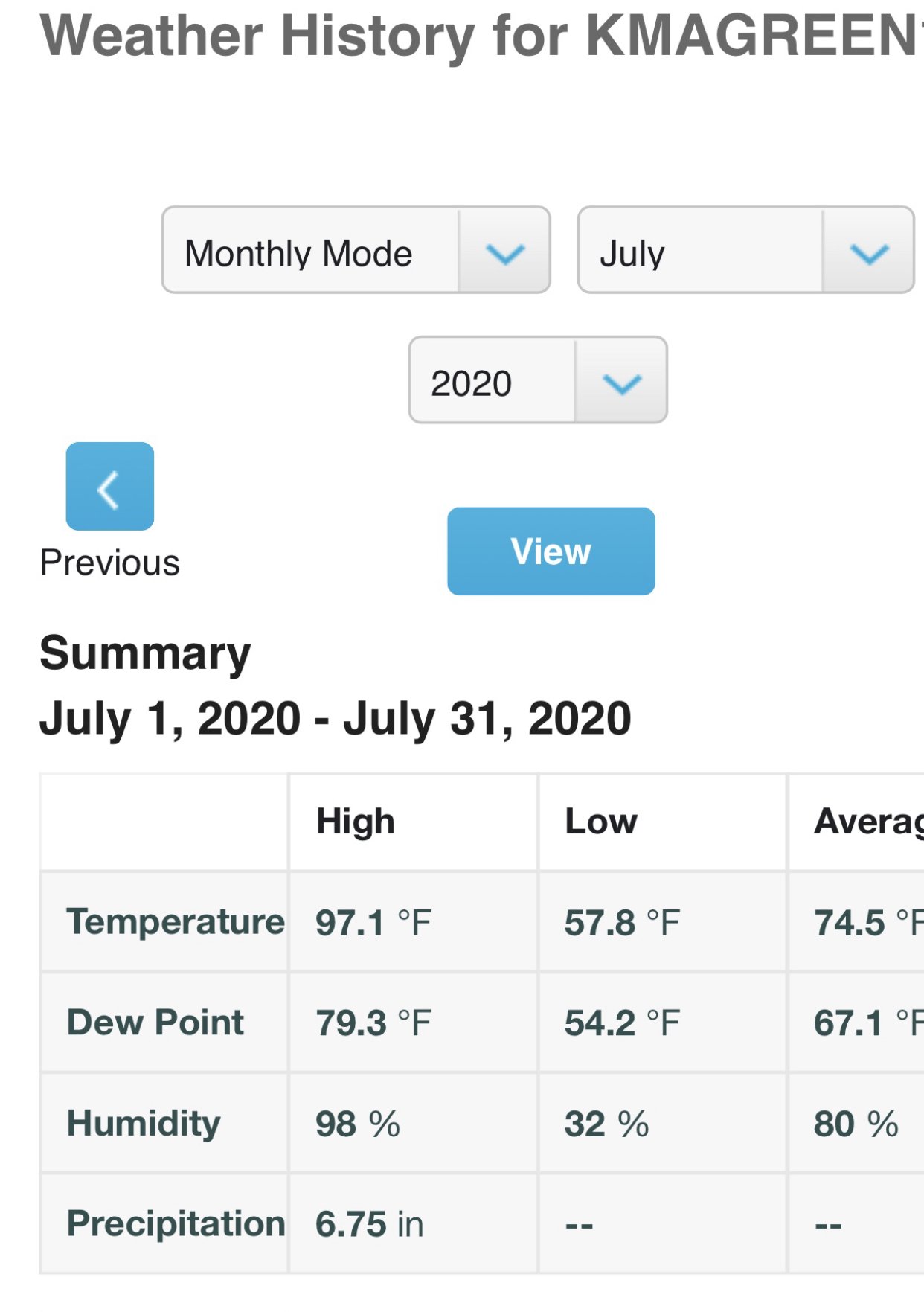Click the Dew Point row label

(155, 1023)
